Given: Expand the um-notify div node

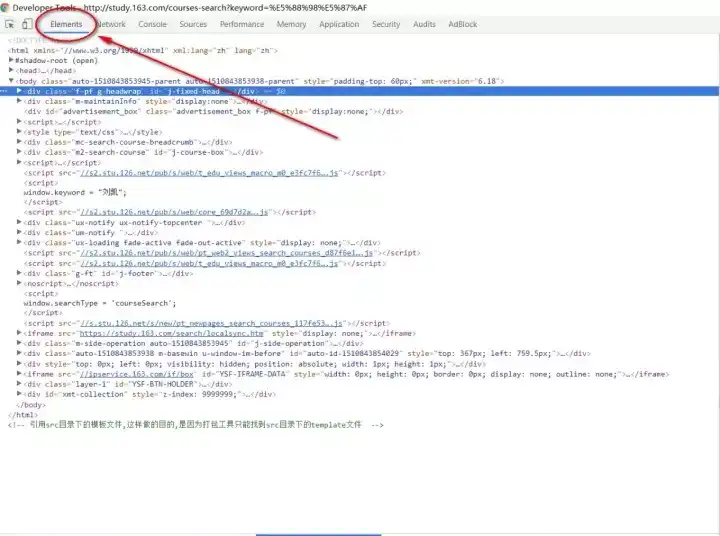Looking at the screenshot, I should [19, 232].
